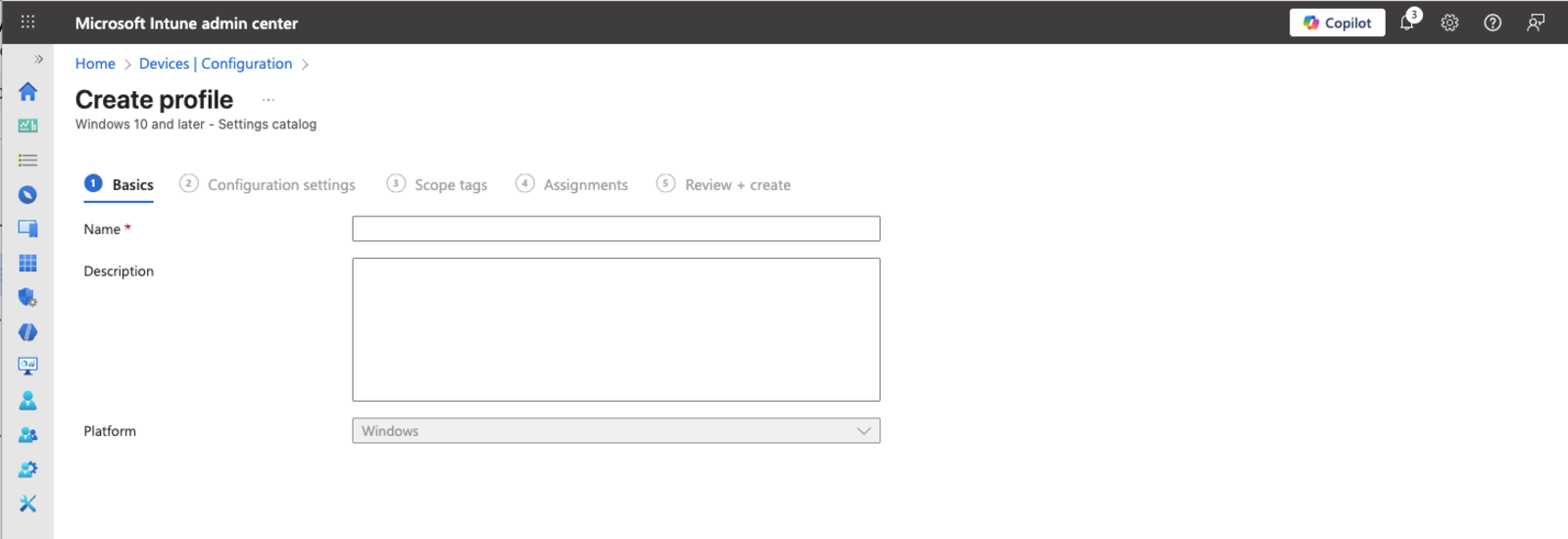Viewport: 1568px width, 539px height.
Task: Open the Dashboard sidebar icon
Action: (27, 125)
